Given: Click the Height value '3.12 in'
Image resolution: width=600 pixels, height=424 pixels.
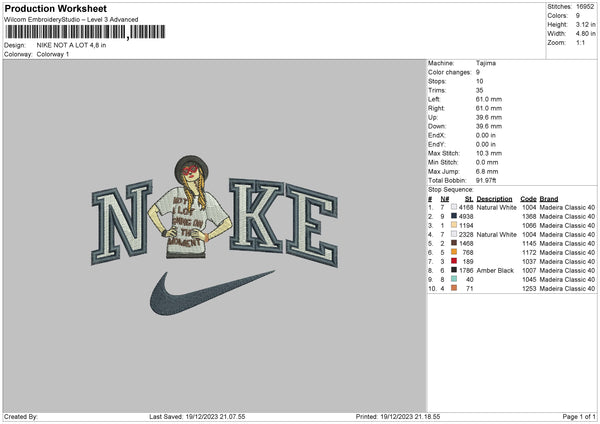Looking at the screenshot, I should 585,24.
